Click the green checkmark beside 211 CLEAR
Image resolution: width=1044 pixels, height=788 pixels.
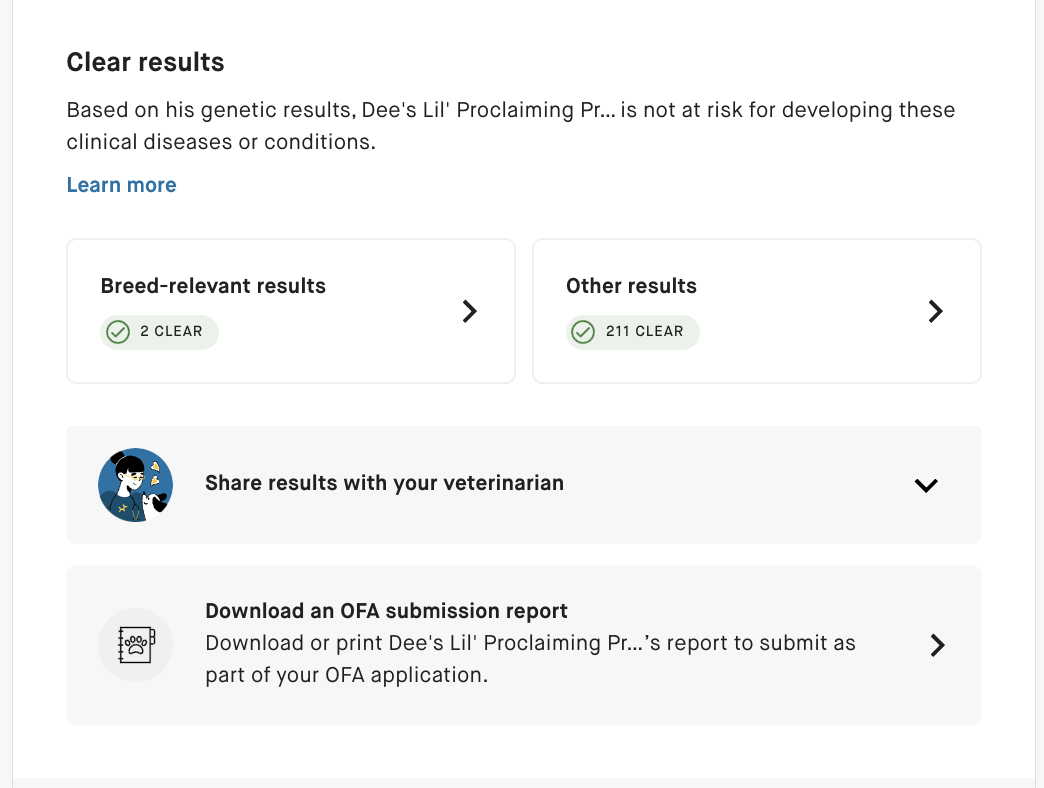584,332
